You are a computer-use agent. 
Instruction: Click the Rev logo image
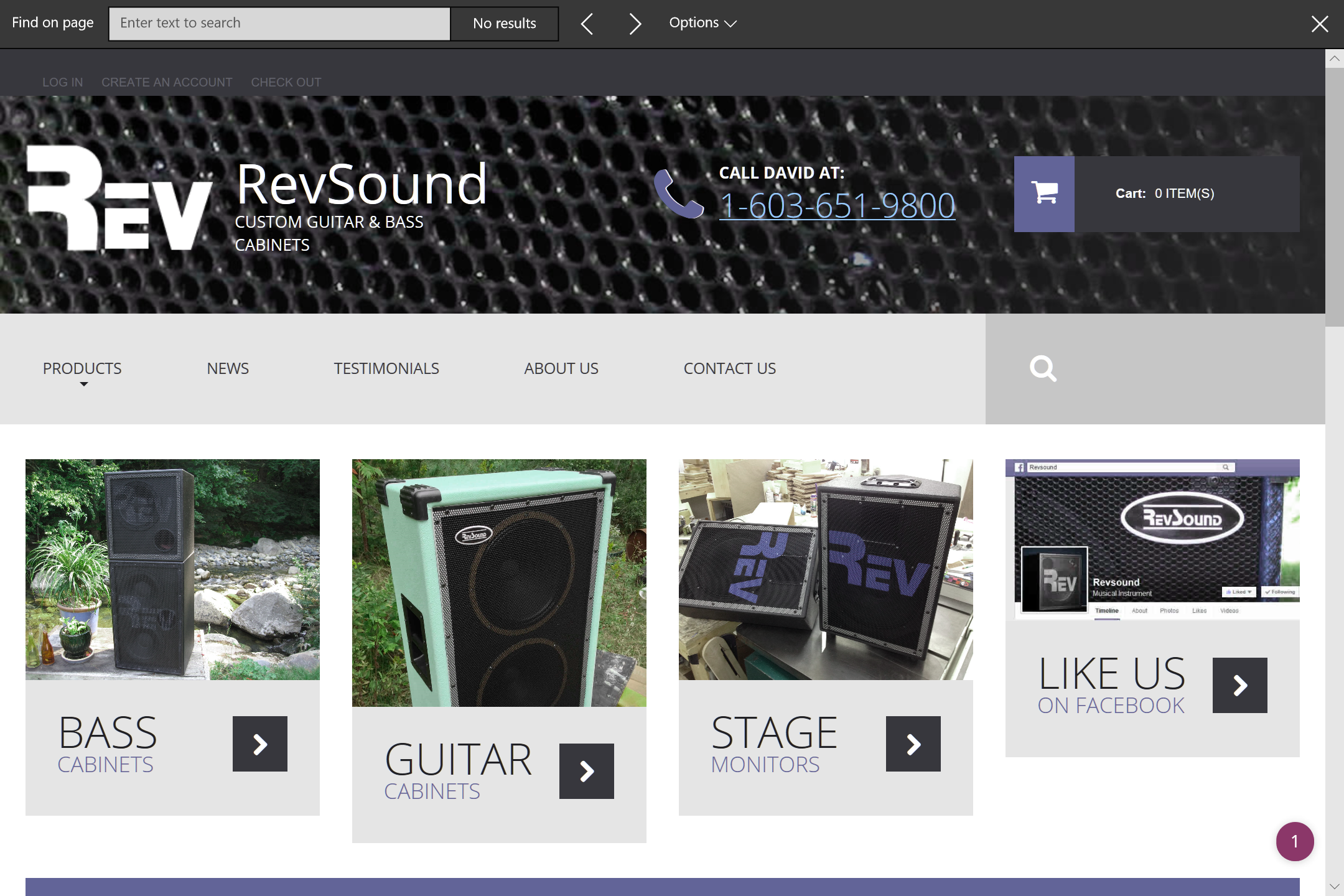click(119, 198)
